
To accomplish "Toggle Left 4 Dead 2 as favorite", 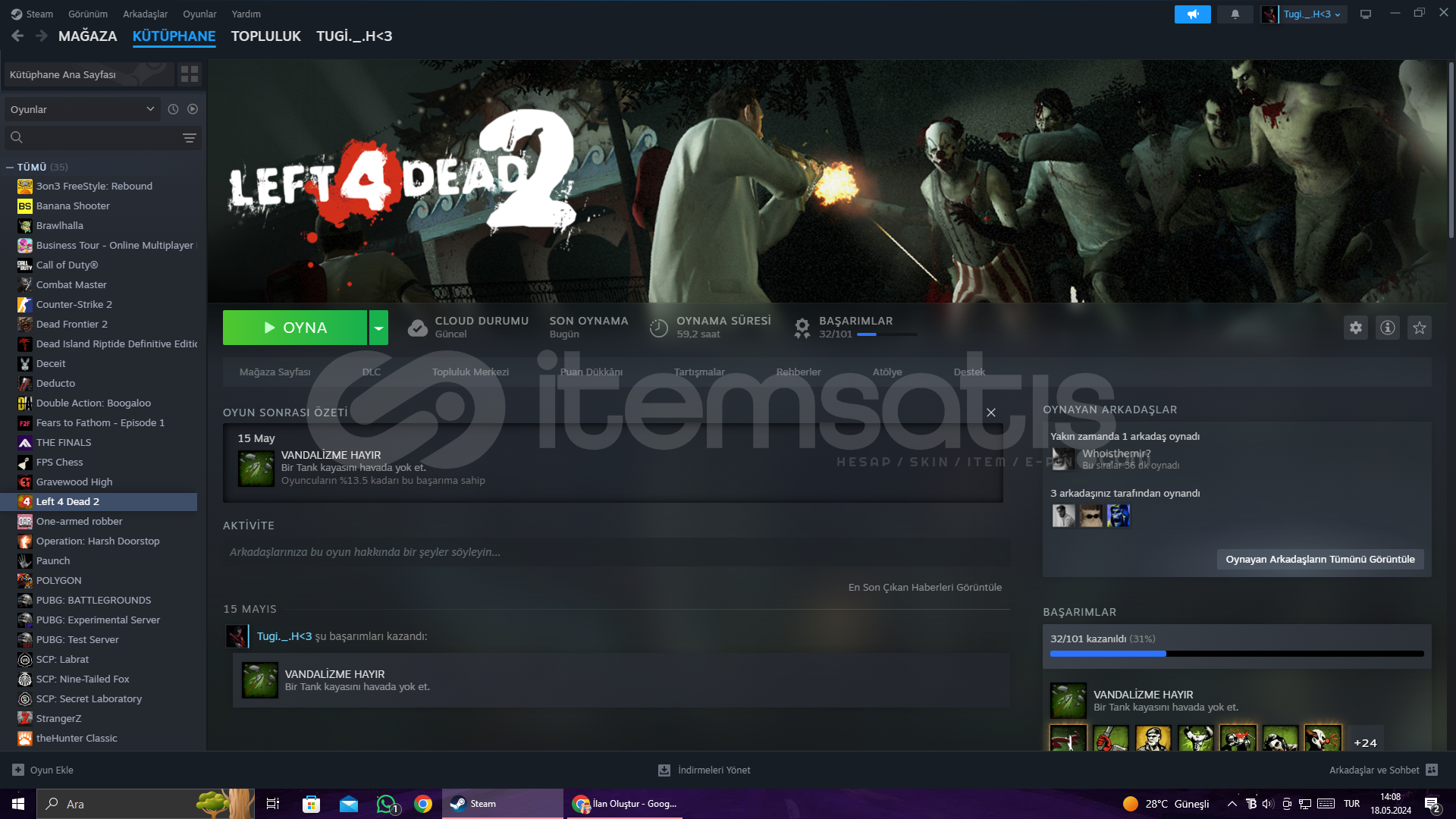I will pyautogui.click(x=1420, y=328).
